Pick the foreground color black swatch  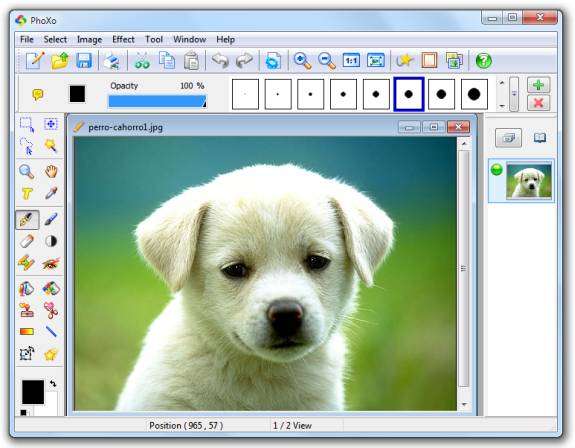coord(33,392)
